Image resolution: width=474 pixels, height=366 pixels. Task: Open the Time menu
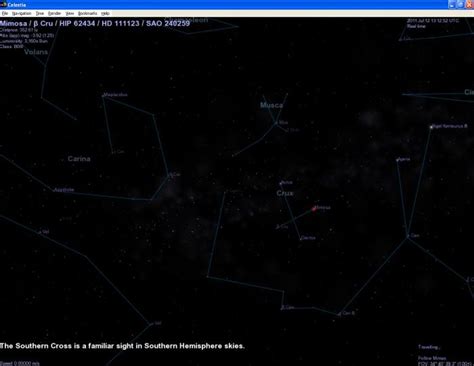pos(40,13)
